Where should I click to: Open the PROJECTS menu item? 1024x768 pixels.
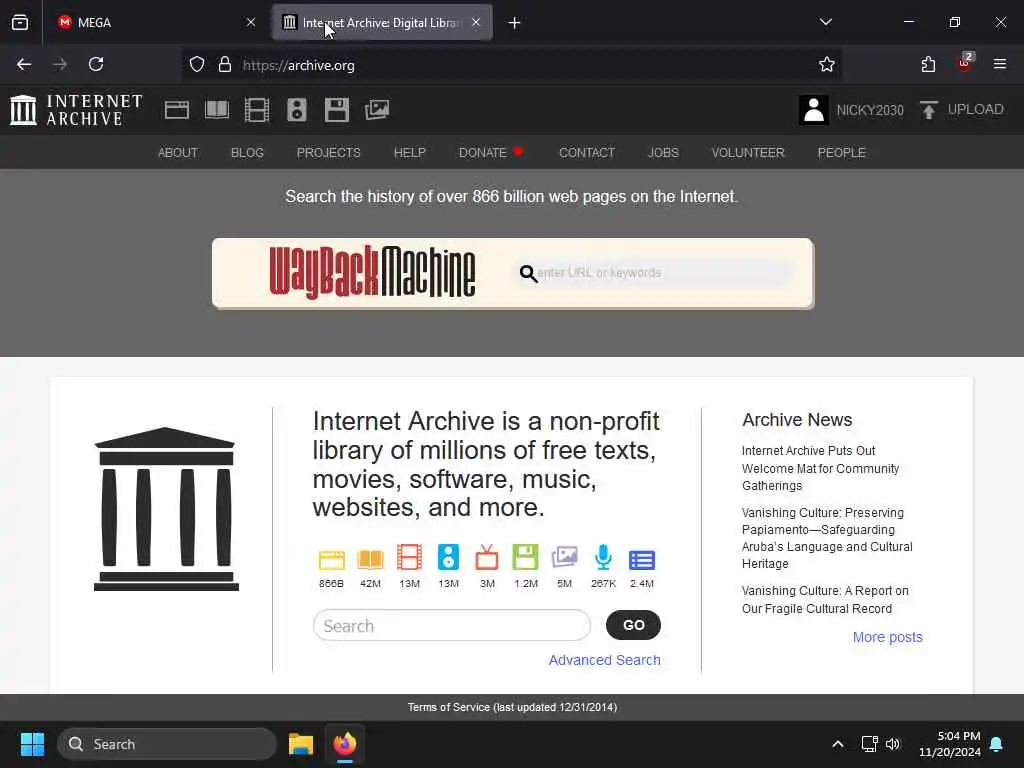(328, 153)
